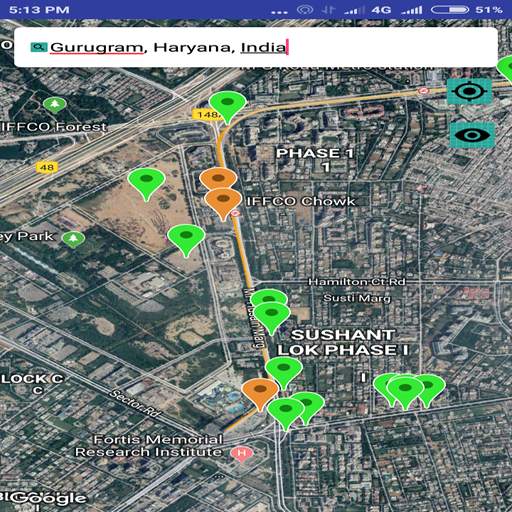The height and width of the screenshot is (512, 512).
Task: Click the Susti Marg road label
Action: tap(357, 298)
